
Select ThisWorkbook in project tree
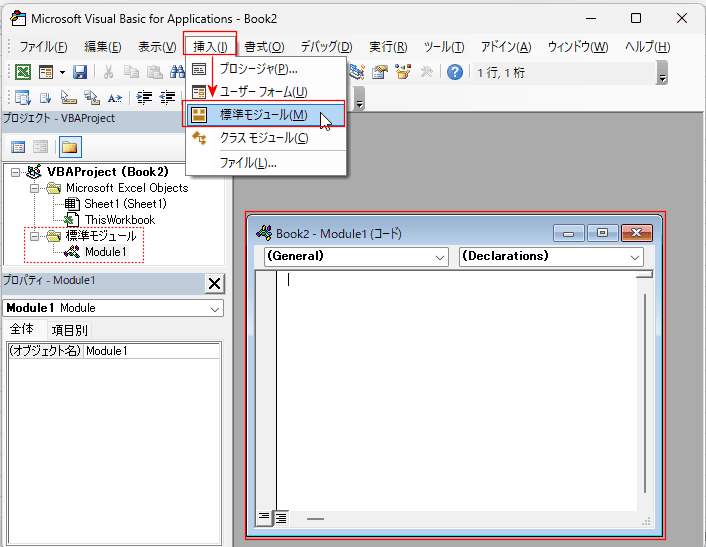click(120, 220)
